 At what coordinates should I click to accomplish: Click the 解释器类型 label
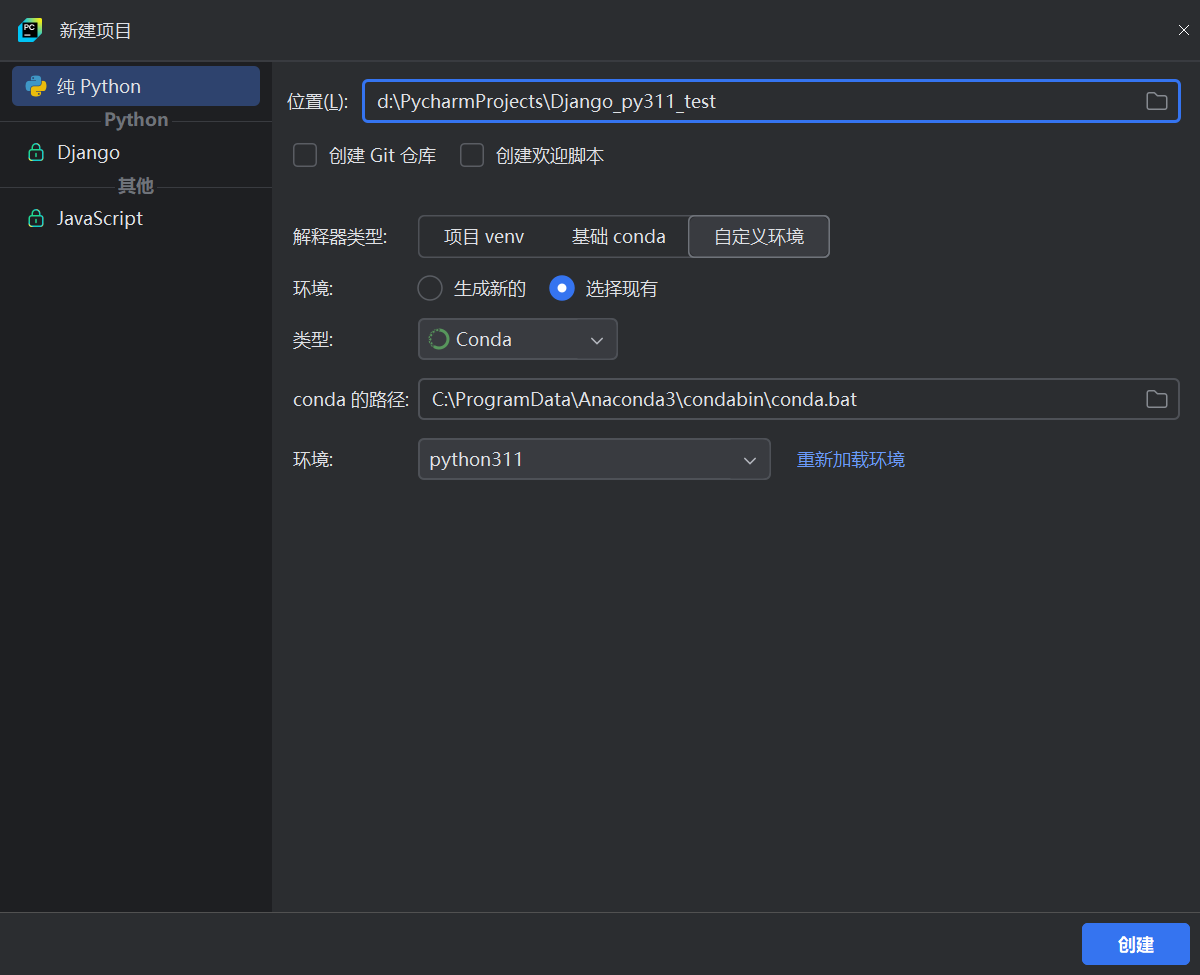[340, 237]
